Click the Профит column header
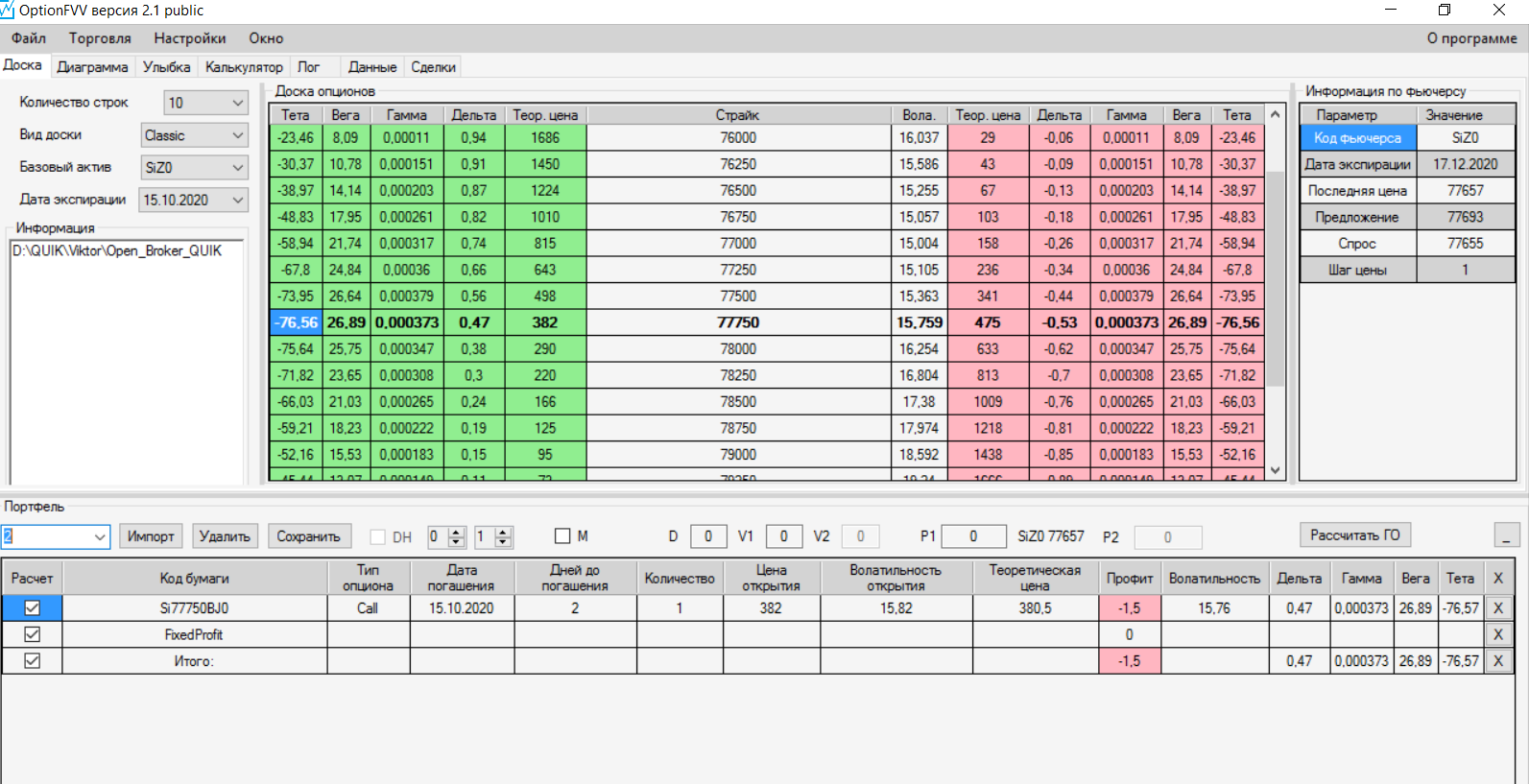1529x784 pixels. coord(1130,578)
